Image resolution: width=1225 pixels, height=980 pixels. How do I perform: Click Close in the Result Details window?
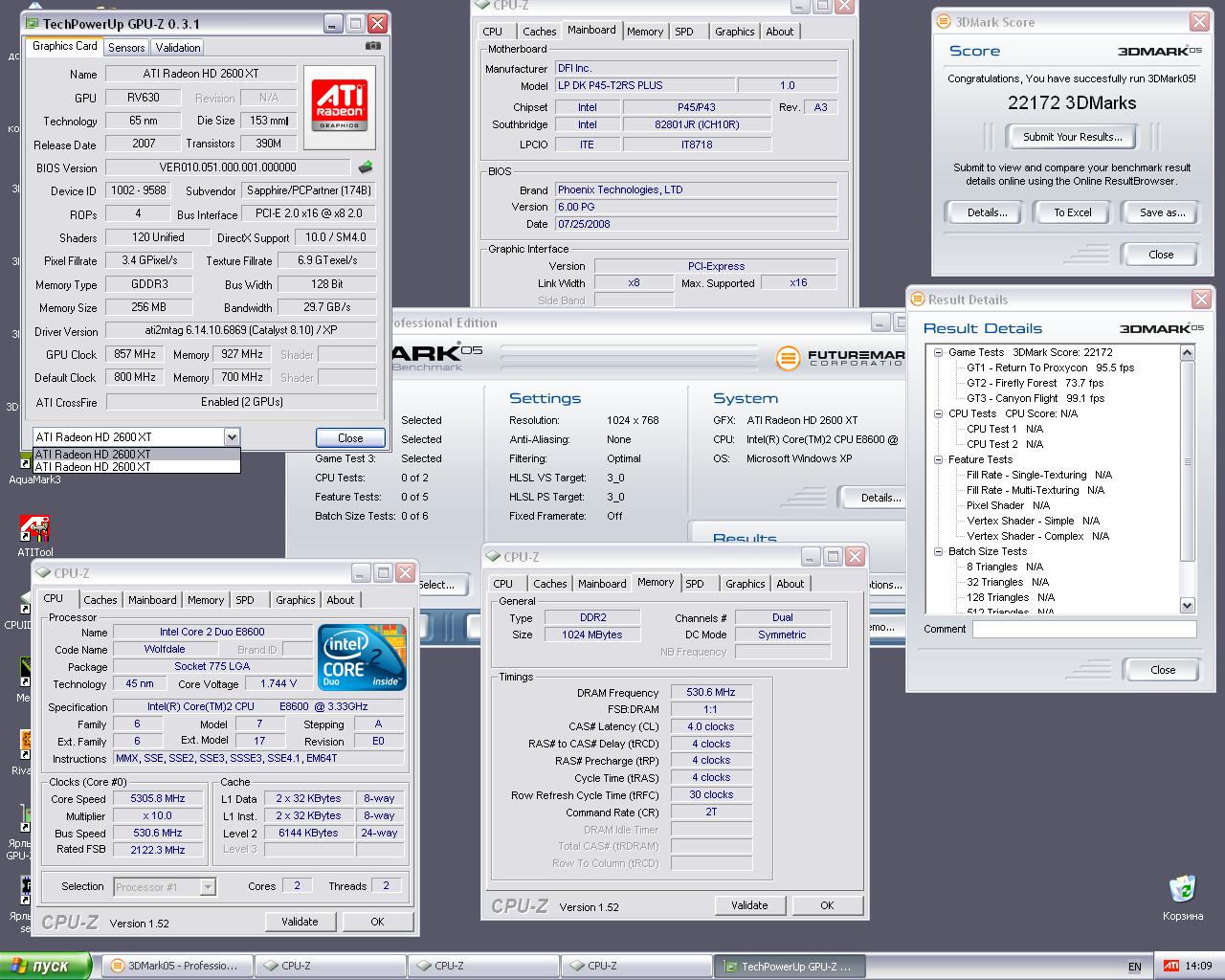tap(1163, 670)
